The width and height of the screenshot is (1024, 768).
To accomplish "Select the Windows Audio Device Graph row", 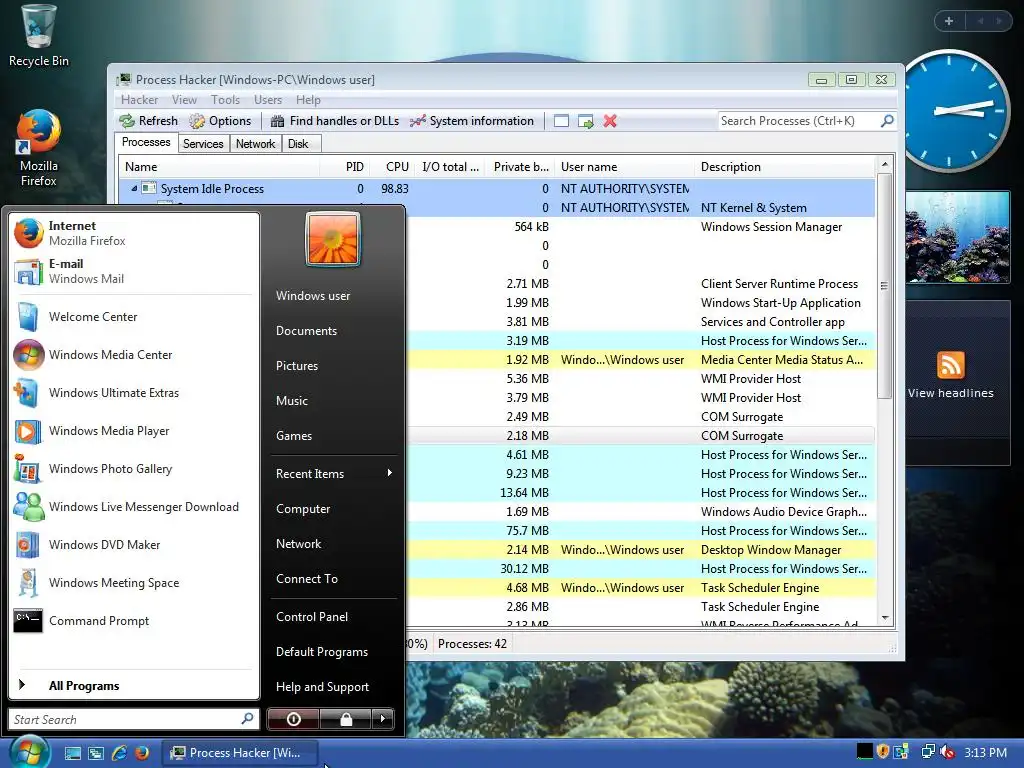I will pos(640,512).
